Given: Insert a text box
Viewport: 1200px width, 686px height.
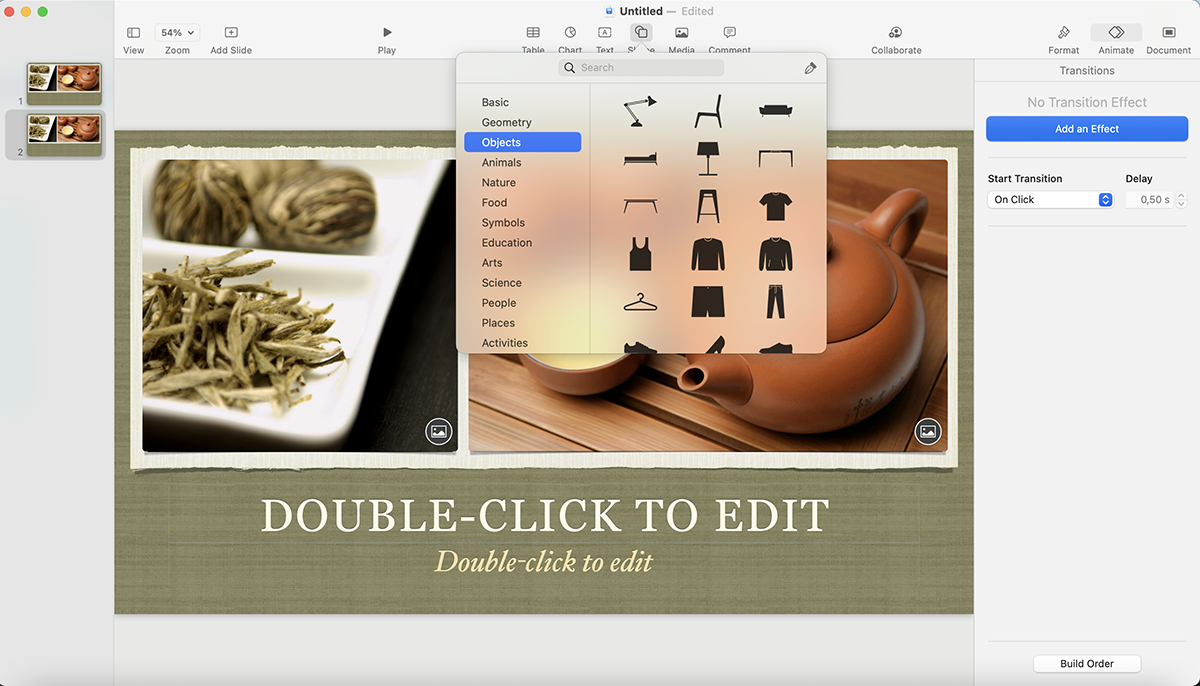Looking at the screenshot, I should coord(604,38).
